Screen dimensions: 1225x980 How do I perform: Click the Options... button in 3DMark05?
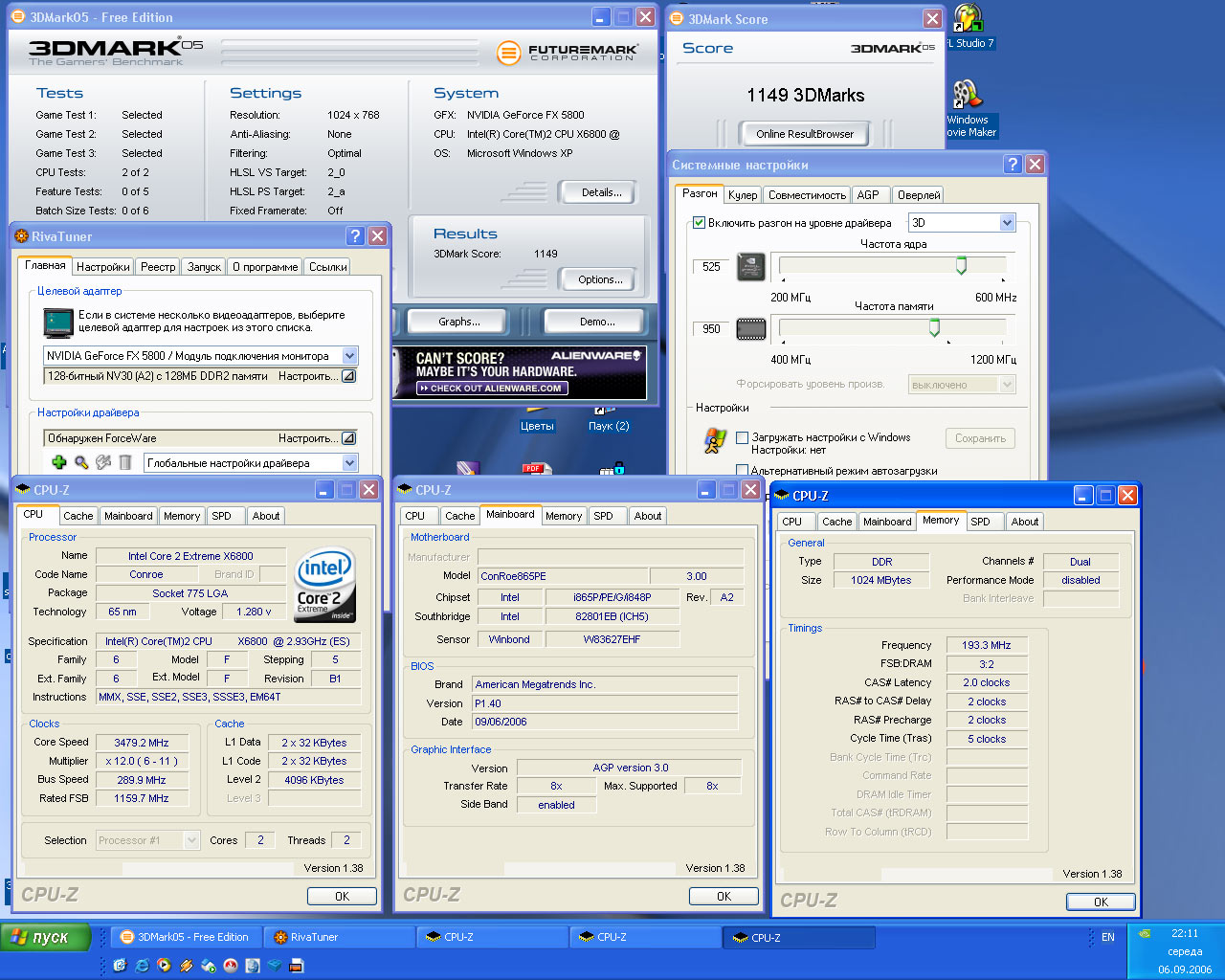click(601, 279)
